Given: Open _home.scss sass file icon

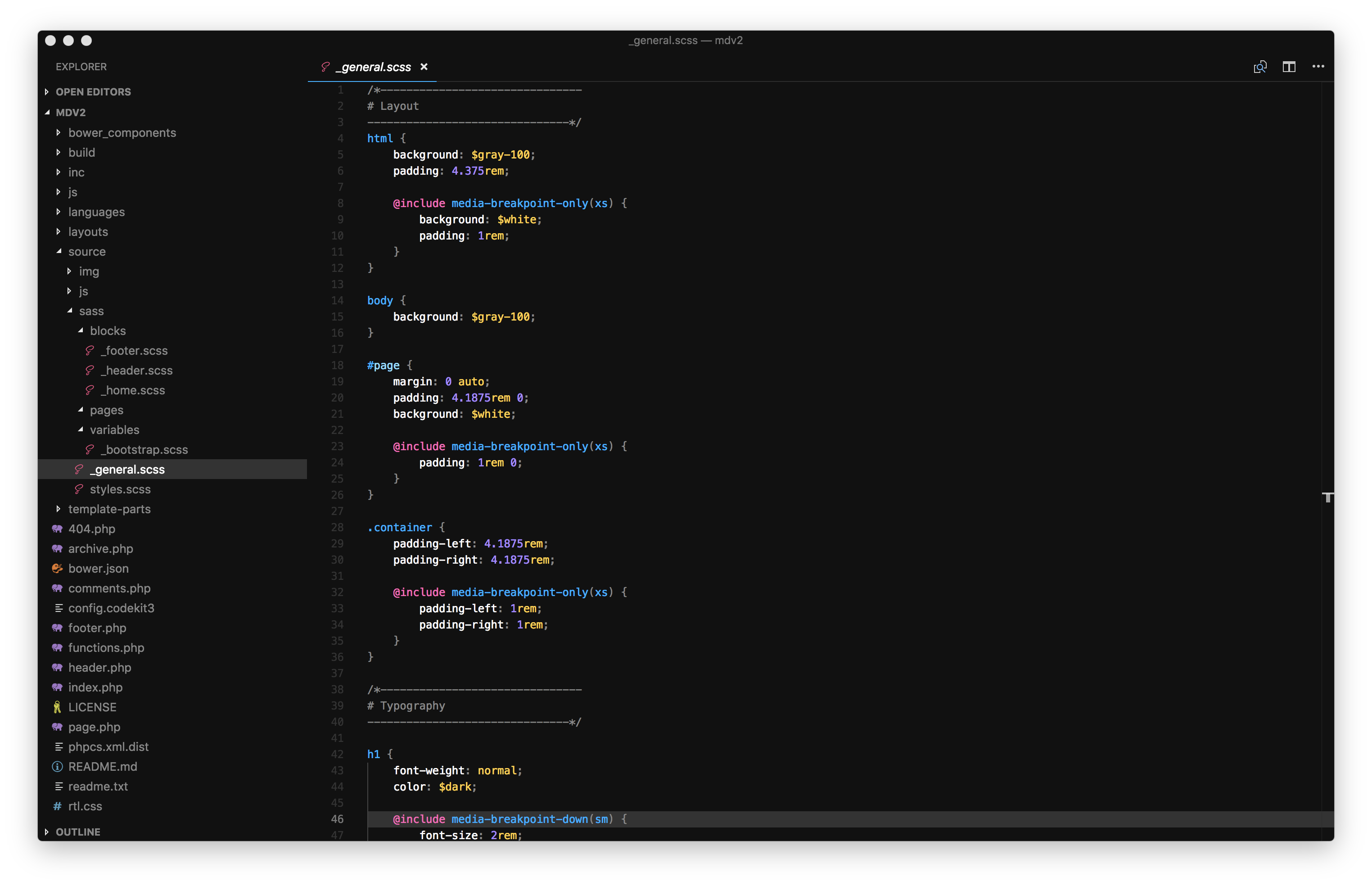Looking at the screenshot, I should point(90,390).
